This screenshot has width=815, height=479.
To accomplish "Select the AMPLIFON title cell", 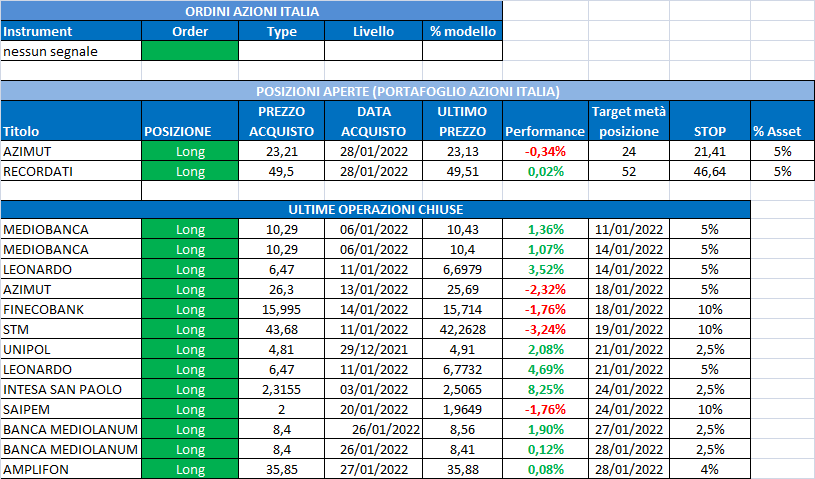I will point(71,469).
